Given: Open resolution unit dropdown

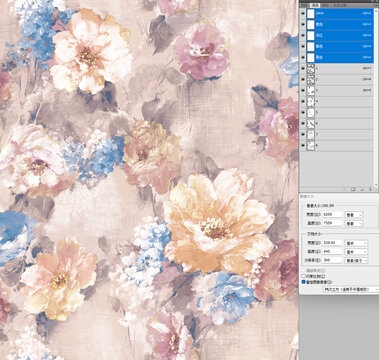Looking at the screenshot, I should click(356, 260).
